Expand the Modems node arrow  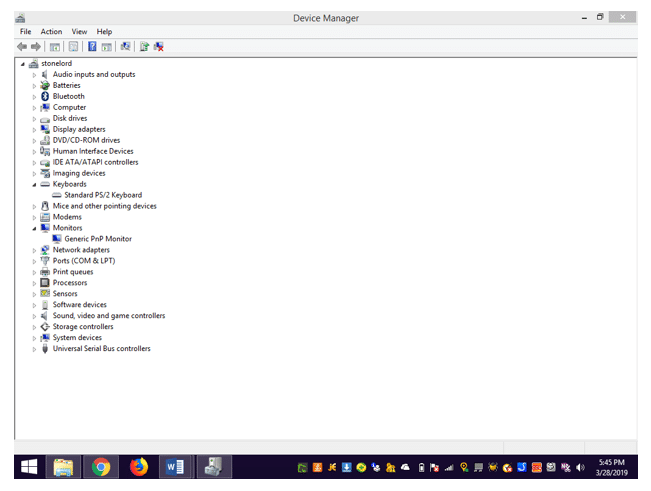34,218
